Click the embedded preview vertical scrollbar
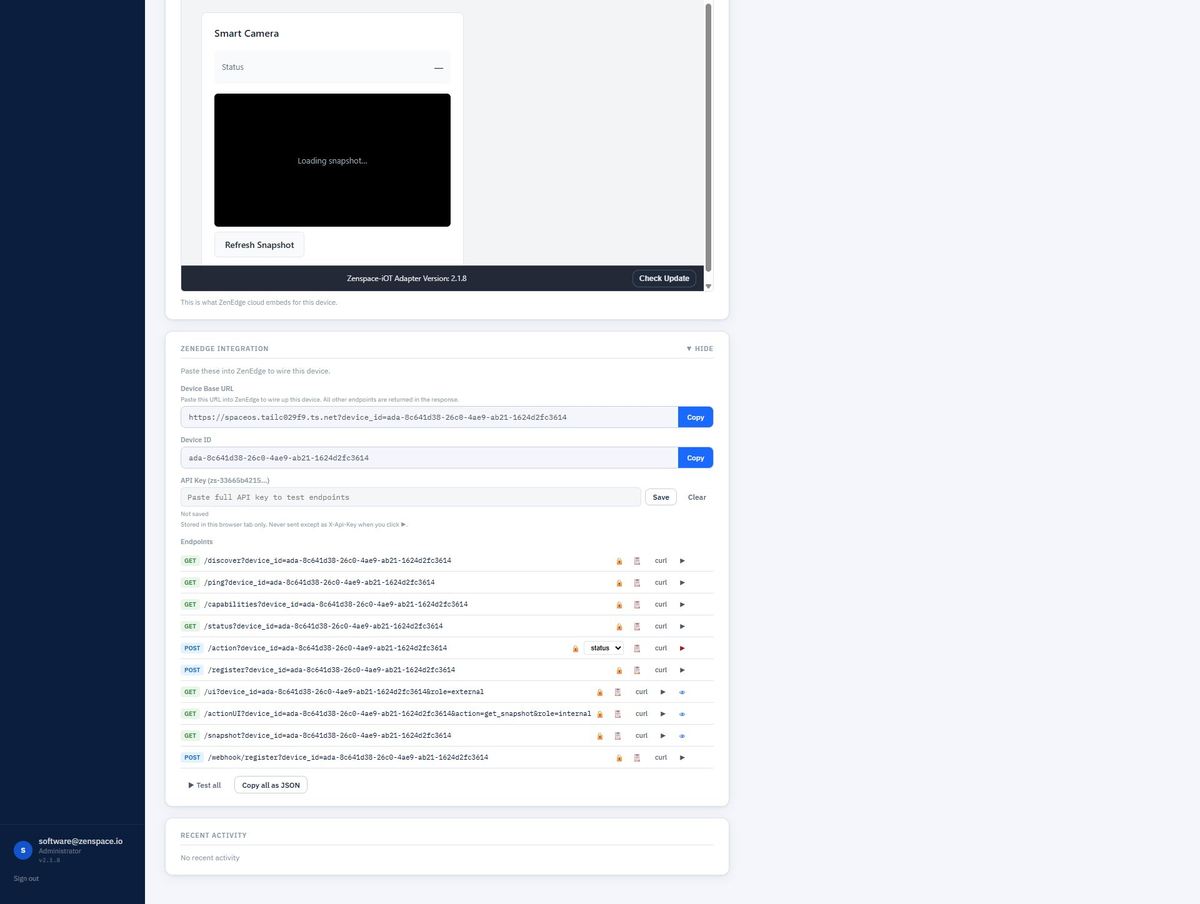Image resolution: width=1200 pixels, height=904 pixels. click(709, 137)
